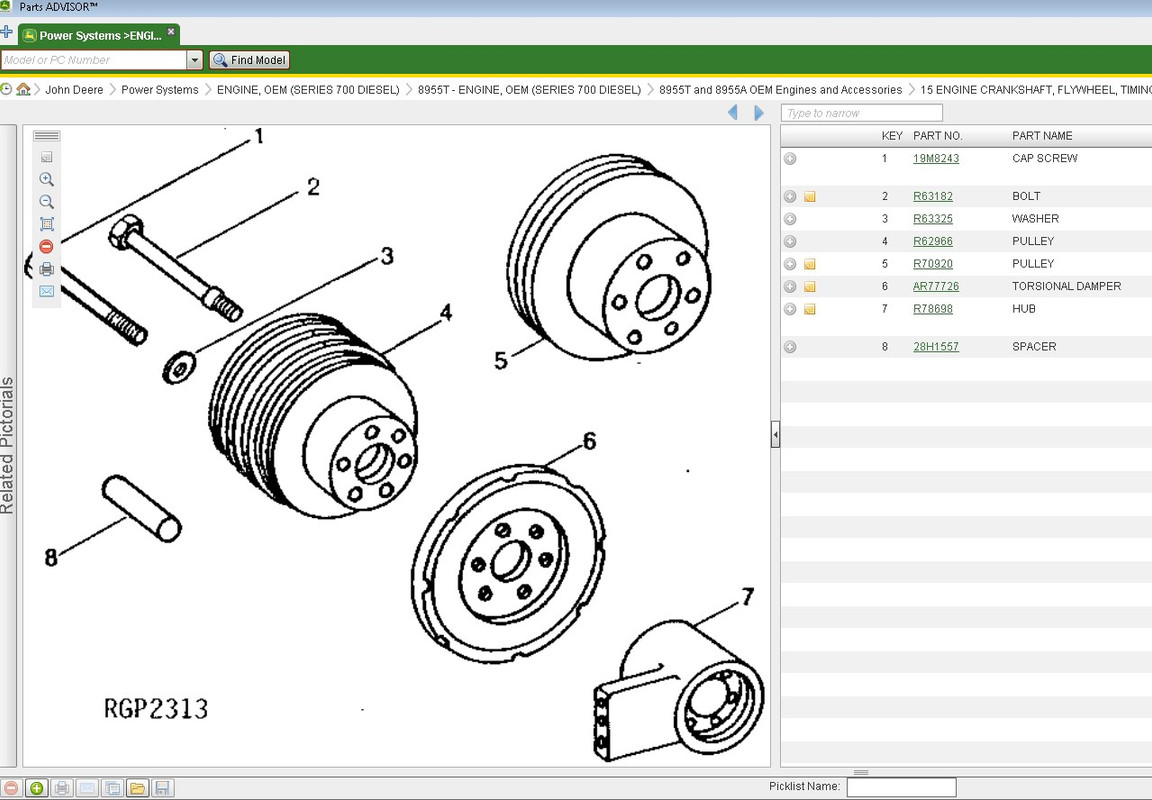This screenshot has height=800, width=1152.
Task: Fit the diagram to the window
Action: [x=46, y=224]
